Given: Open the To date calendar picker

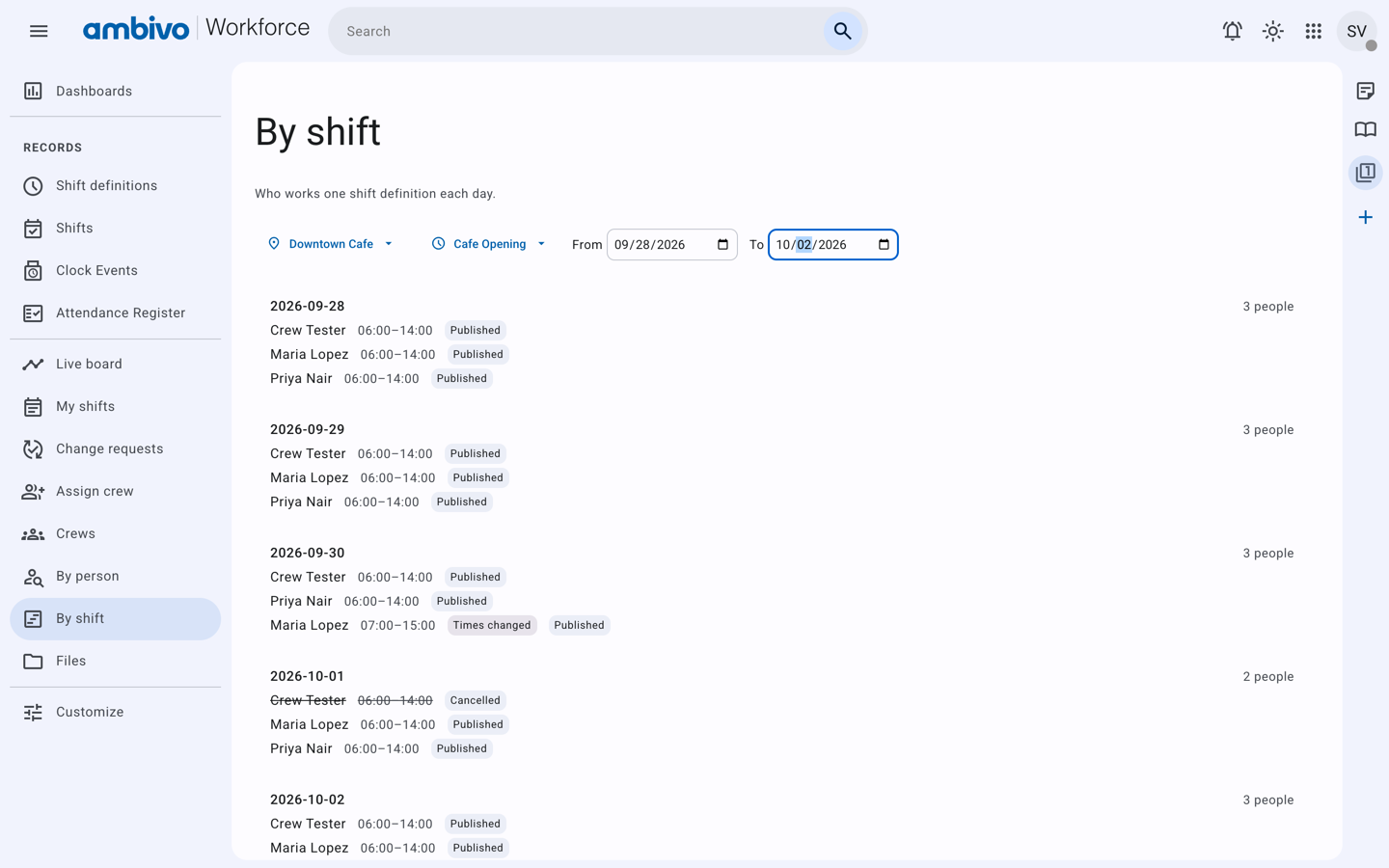Looking at the screenshot, I should pos(884,244).
